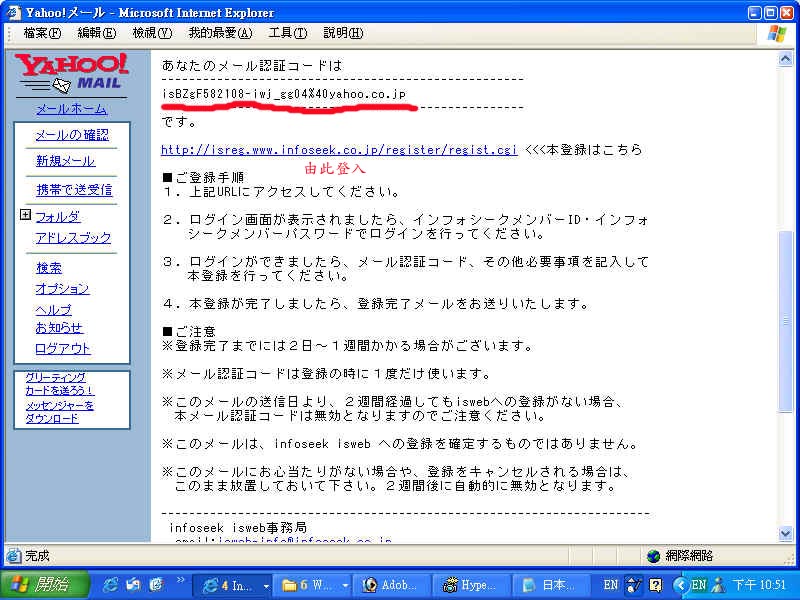Click the Internet Explorer title bar icon
This screenshot has width=800, height=600.
pos(13,12)
